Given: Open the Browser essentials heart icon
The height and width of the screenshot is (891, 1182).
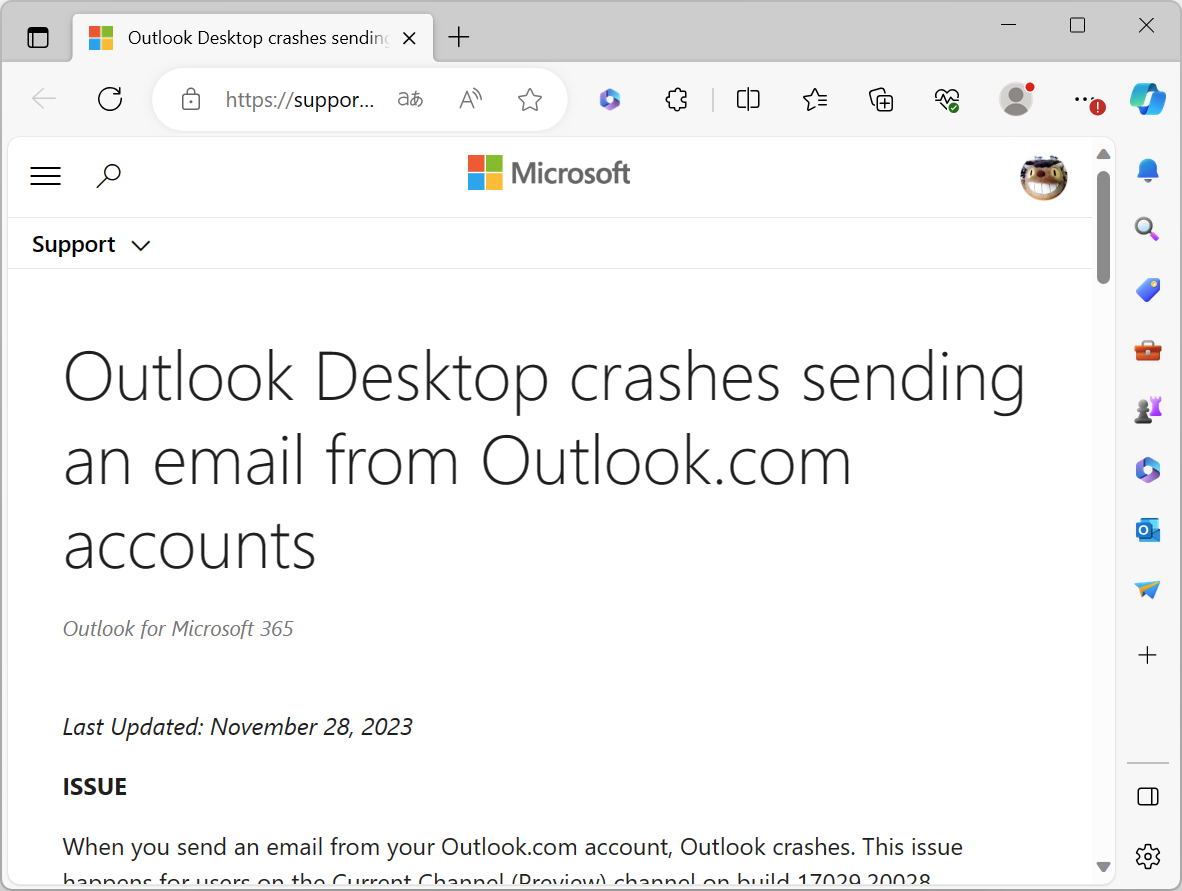Looking at the screenshot, I should click(946, 99).
